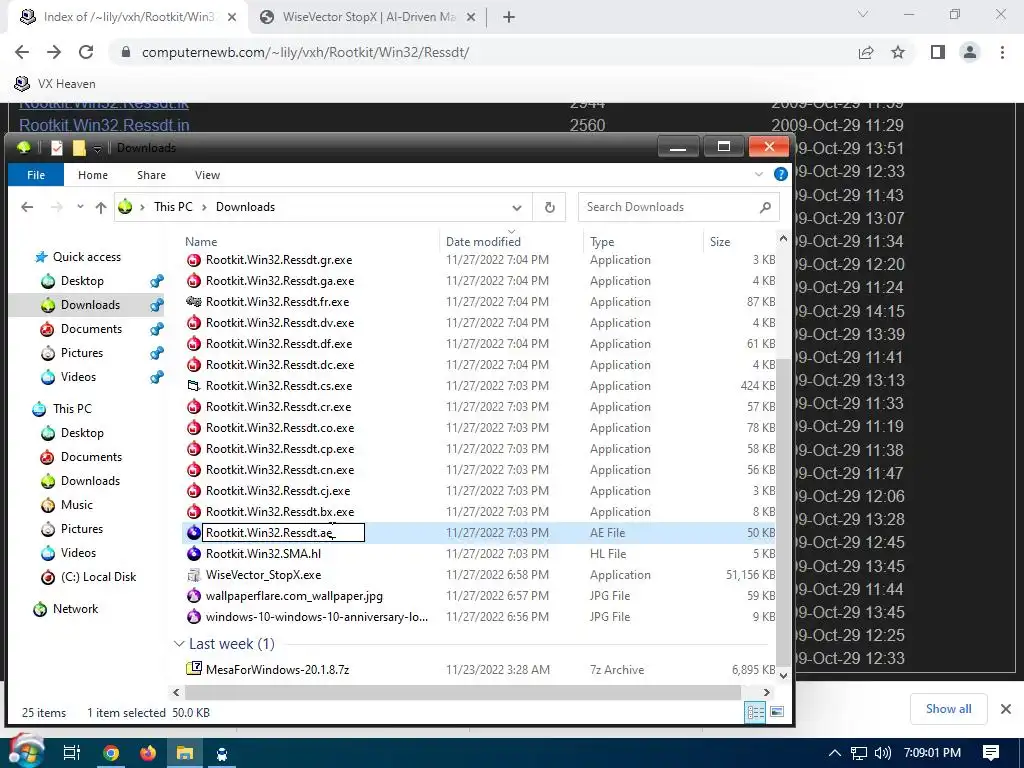The image size is (1024, 768).
Task: Select Rootkit.Win32.Ressdt.gr.exe file icon
Action: 194,260
